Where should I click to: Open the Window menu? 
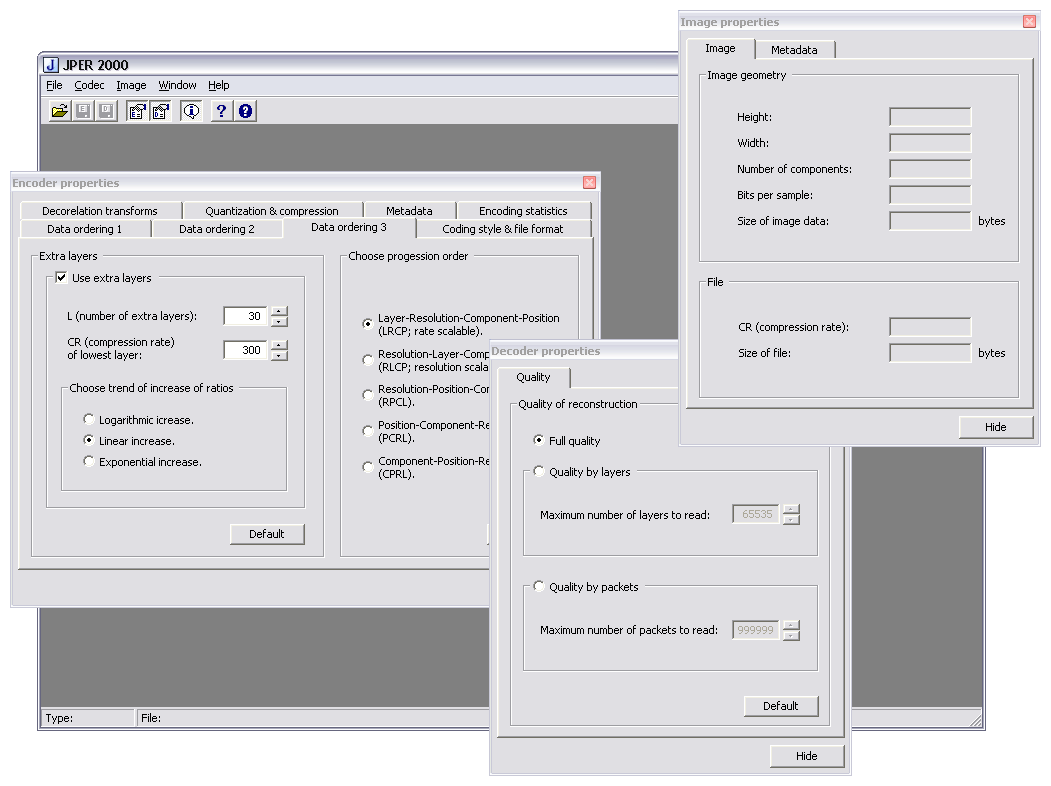point(177,85)
